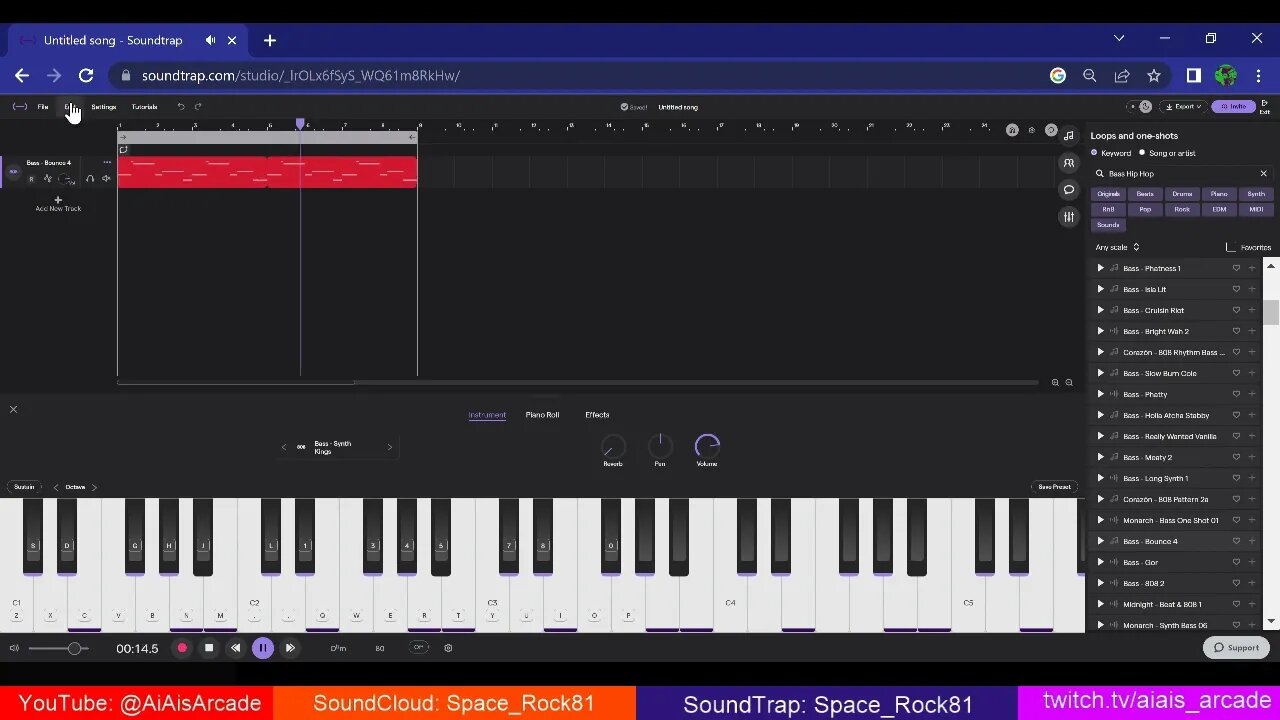Click the record button in transport
The width and height of the screenshot is (1280, 720).
(182, 648)
